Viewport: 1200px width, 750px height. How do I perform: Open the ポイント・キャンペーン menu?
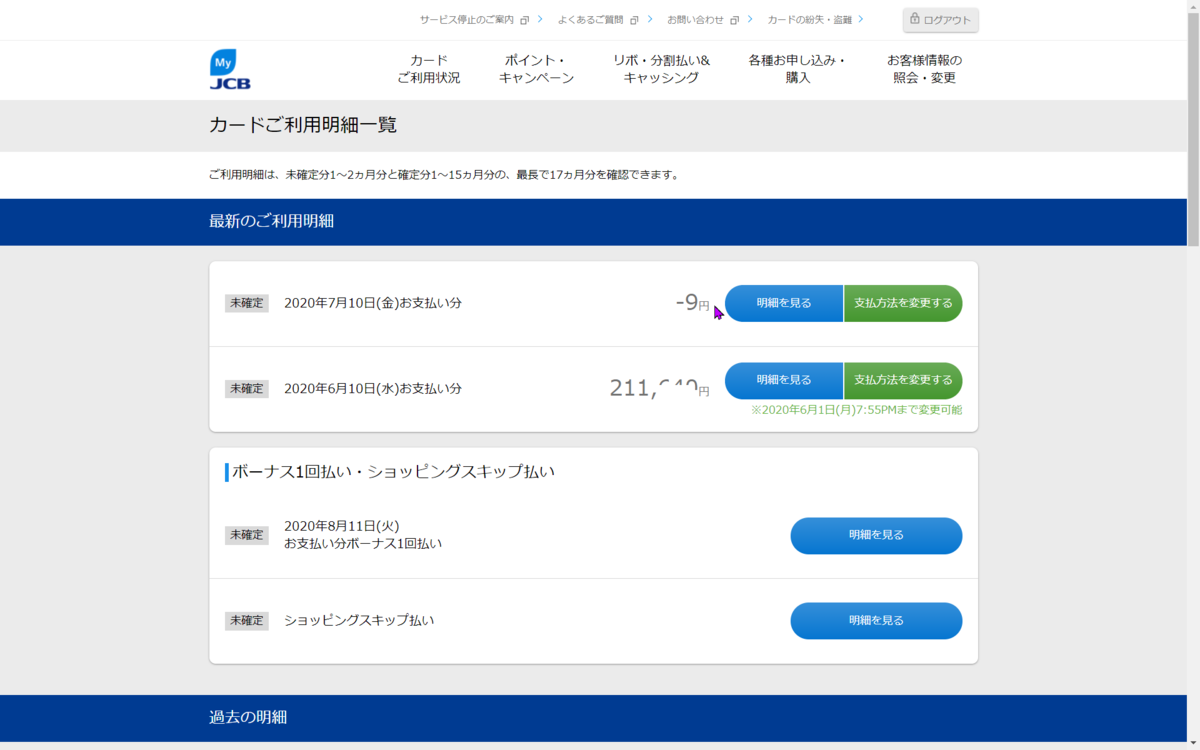[538, 70]
